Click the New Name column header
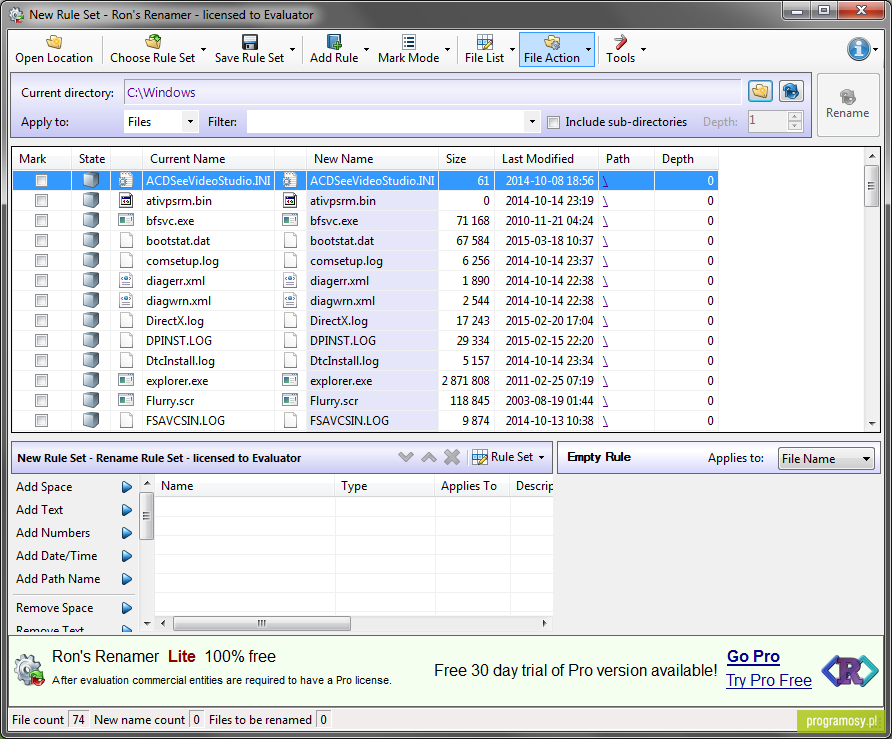The image size is (892, 739). [373, 159]
